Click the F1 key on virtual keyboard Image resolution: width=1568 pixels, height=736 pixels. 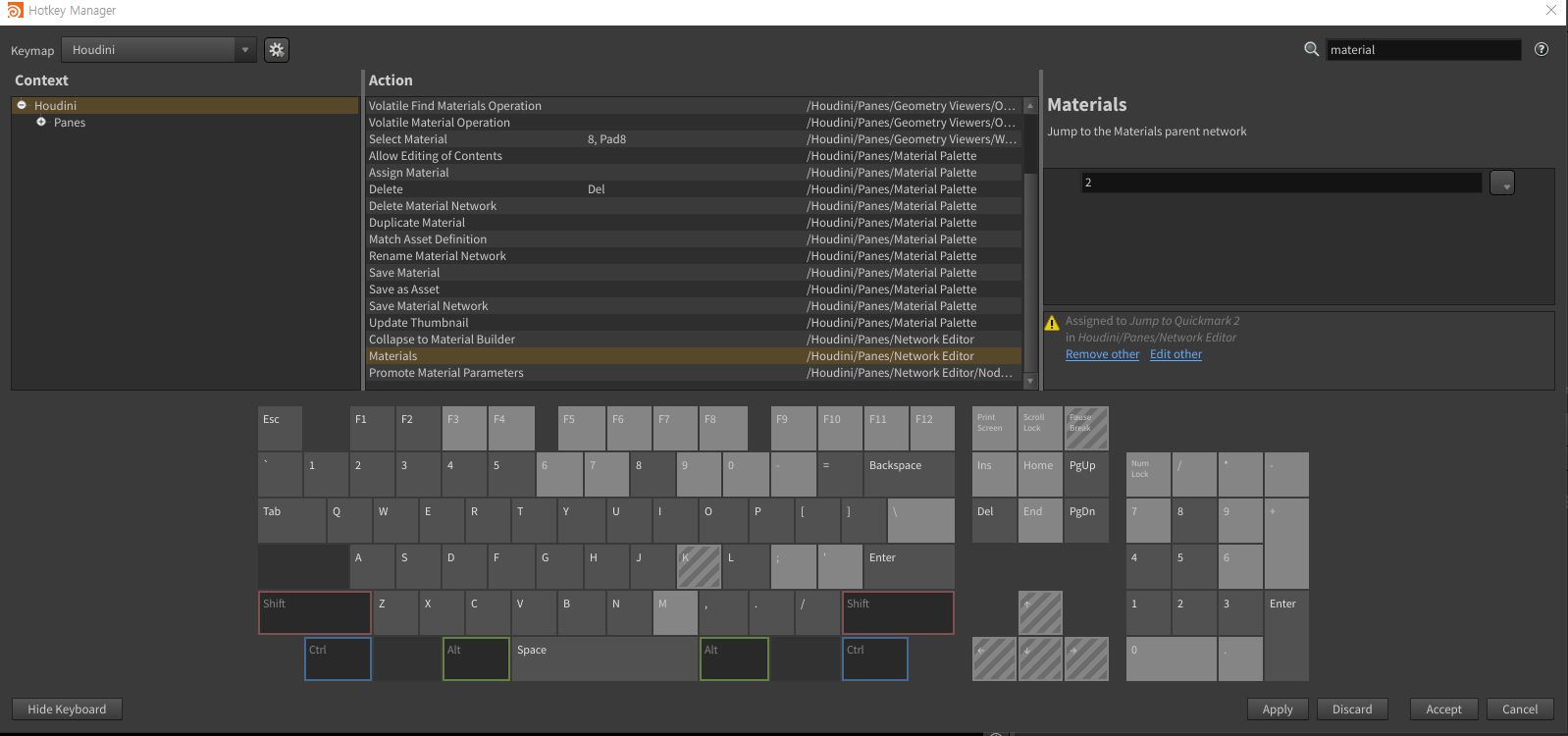(372, 428)
